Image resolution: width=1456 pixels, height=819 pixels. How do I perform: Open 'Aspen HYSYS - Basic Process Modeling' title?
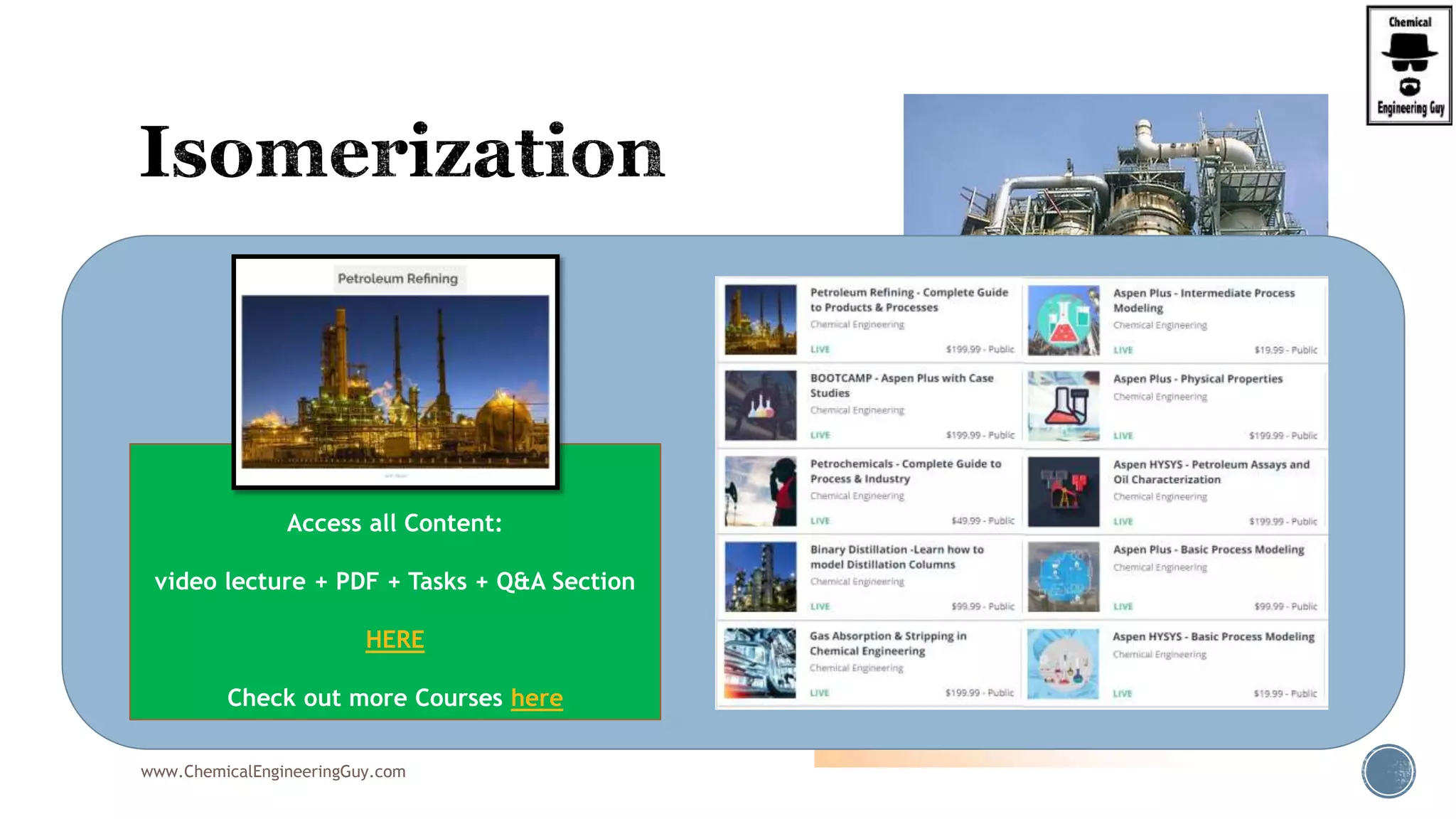[x=1213, y=636]
